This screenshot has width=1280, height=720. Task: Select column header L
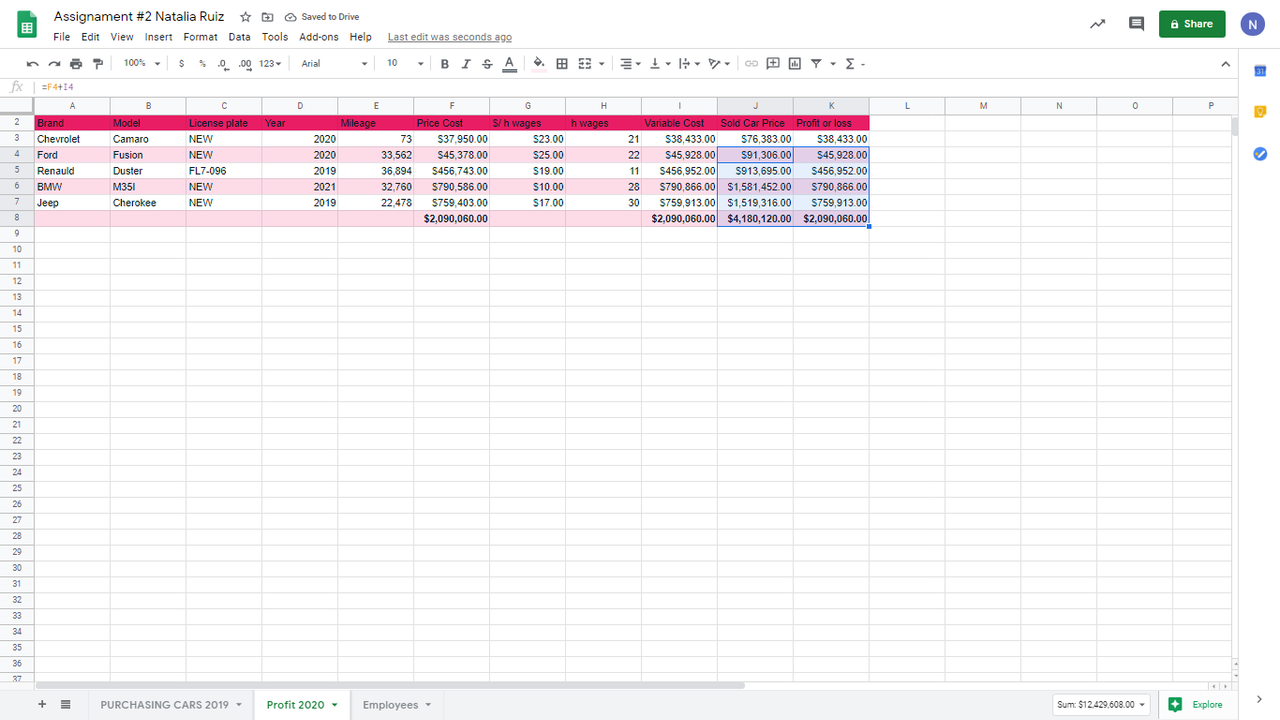tap(907, 106)
